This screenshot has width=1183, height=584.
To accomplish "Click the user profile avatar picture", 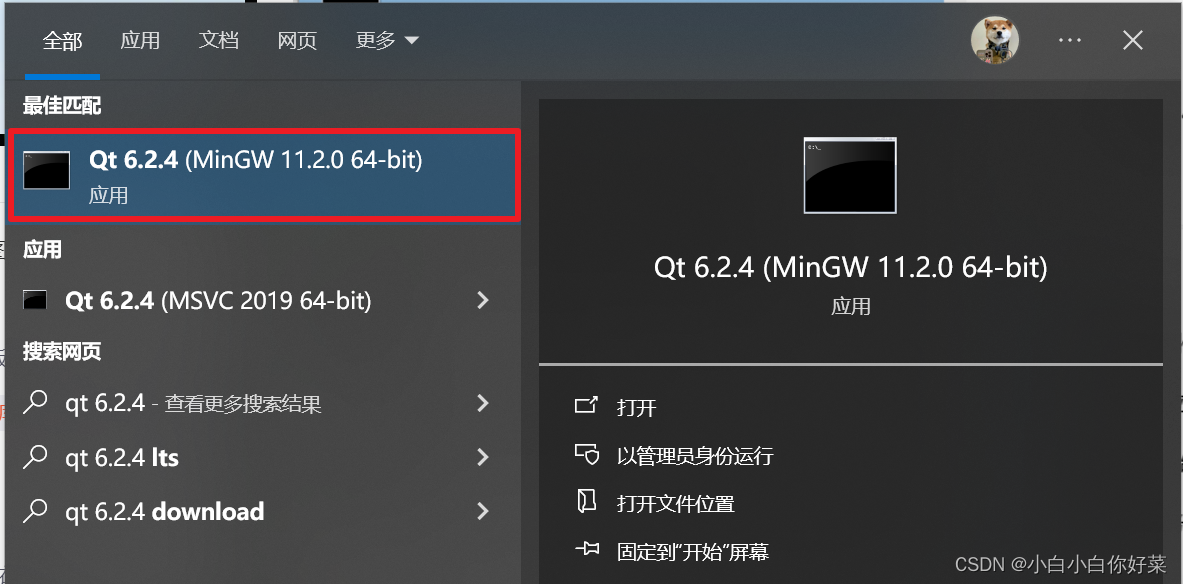I will [994, 40].
